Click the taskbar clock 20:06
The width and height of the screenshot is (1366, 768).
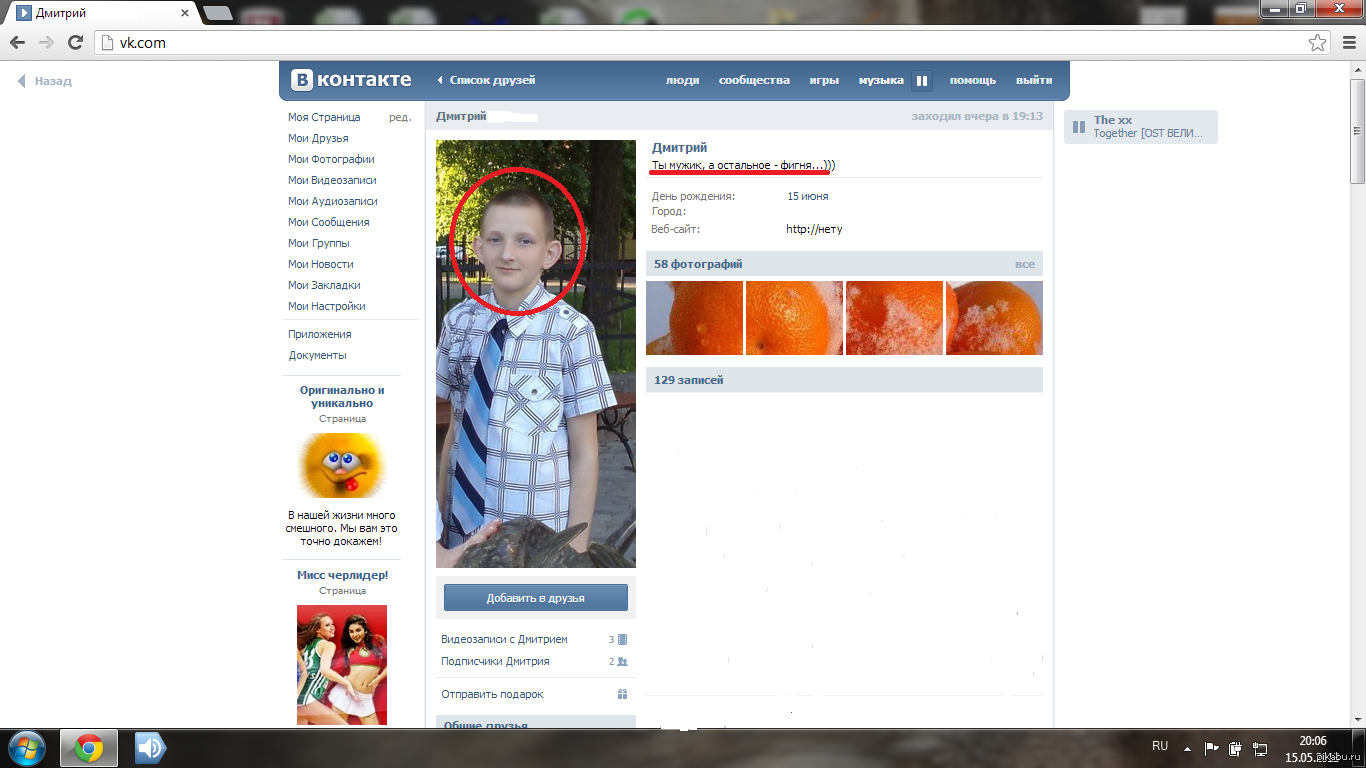[x=1312, y=741]
